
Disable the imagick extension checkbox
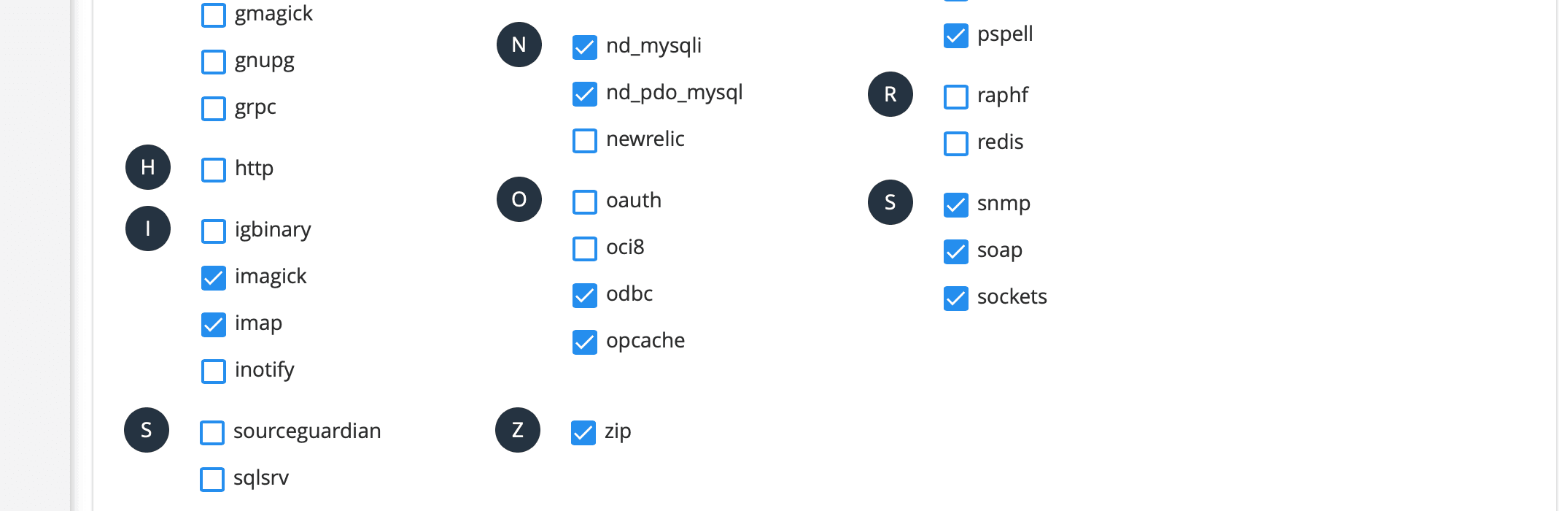[x=214, y=278]
